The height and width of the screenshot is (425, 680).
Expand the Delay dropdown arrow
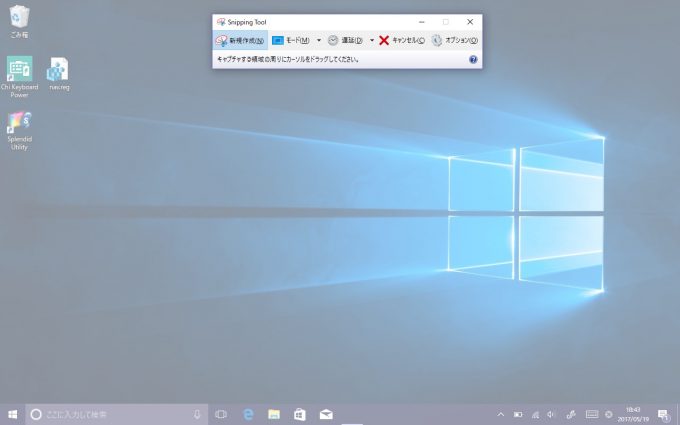(x=372, y=40)
